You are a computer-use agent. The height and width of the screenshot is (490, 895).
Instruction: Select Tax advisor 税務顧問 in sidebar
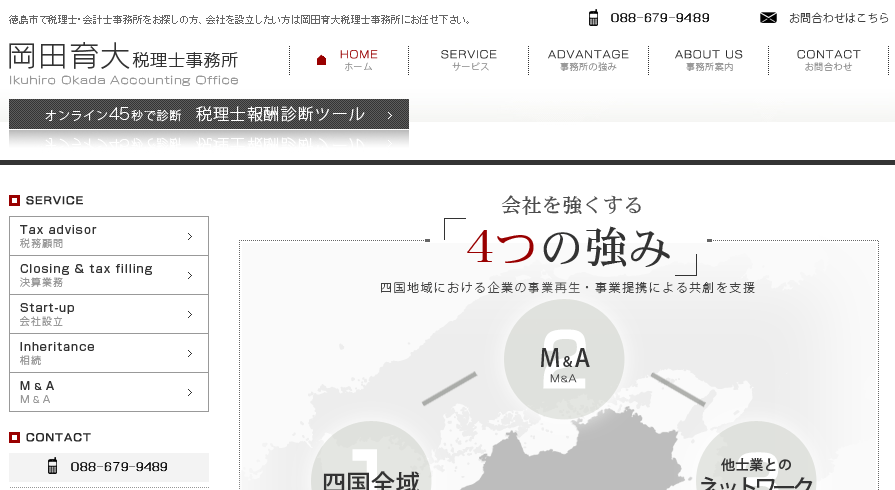point(109,236)
